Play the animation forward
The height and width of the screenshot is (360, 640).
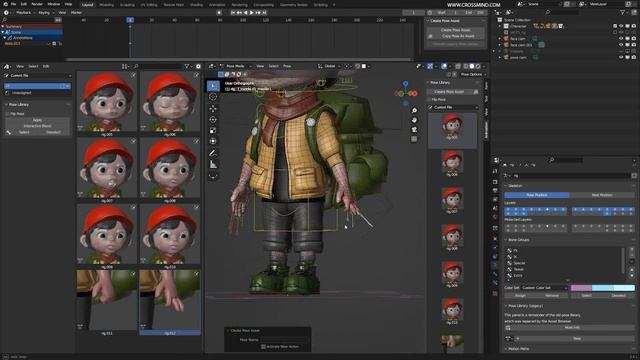point(251,13)
